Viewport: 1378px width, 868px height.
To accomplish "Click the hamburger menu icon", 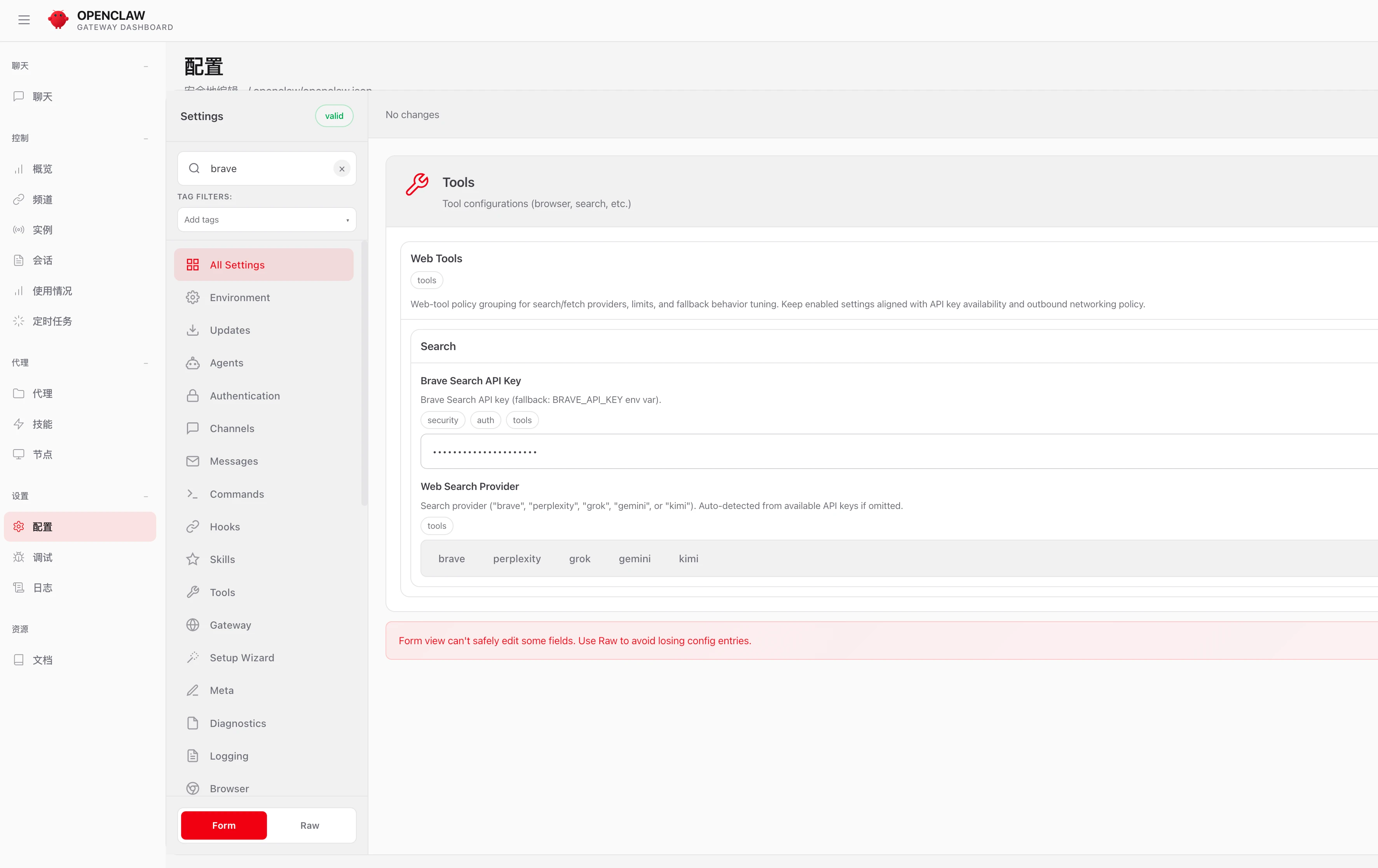I will 24,20.
